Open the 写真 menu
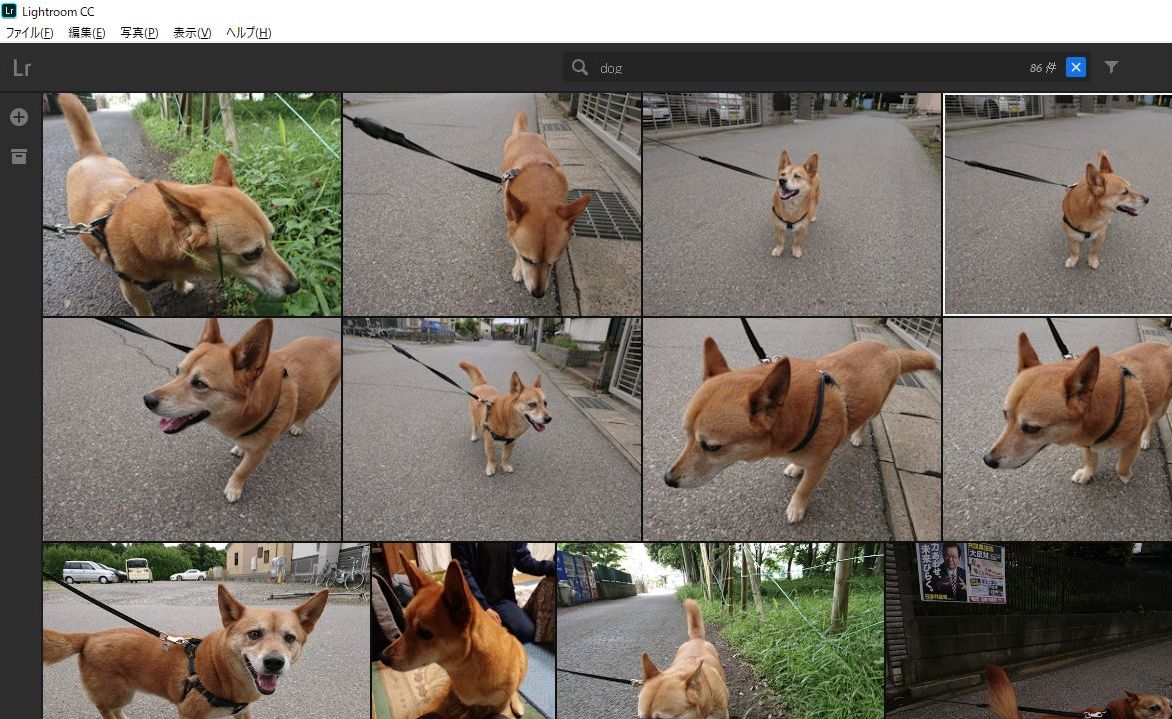Image resolution: width=1172 pixels, height=719 pixels. point(139,32)
